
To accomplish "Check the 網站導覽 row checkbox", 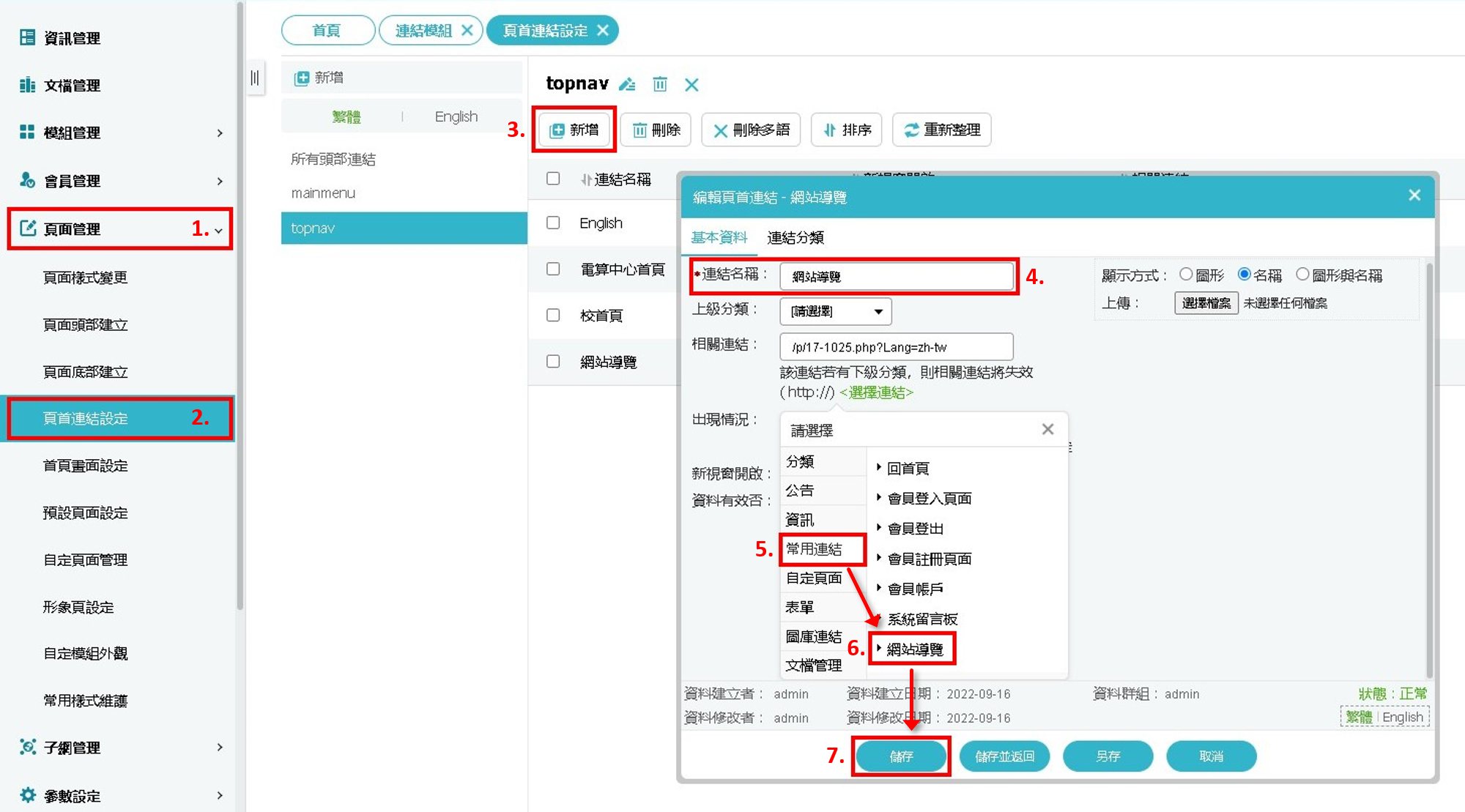I will (x=553, y=361).
